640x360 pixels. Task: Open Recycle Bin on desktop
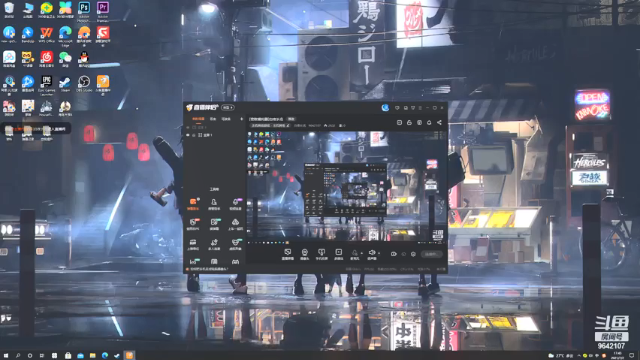click(x=9, y=10)
